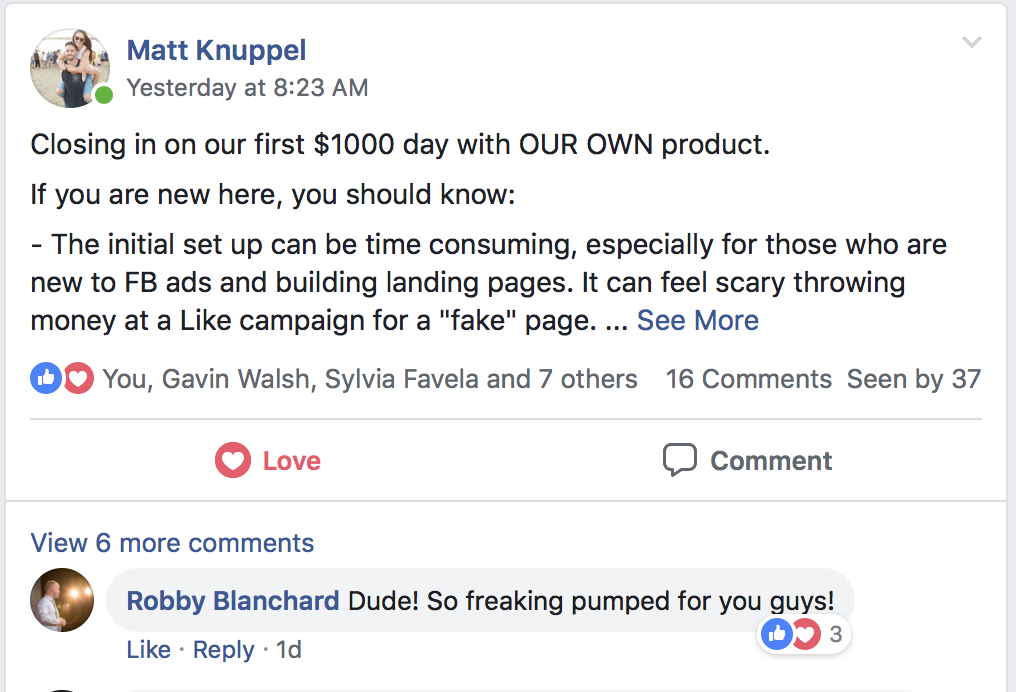Expand View 6 more comments
The width and height of the screenshot is (1016, 692).
pos(172,543)
